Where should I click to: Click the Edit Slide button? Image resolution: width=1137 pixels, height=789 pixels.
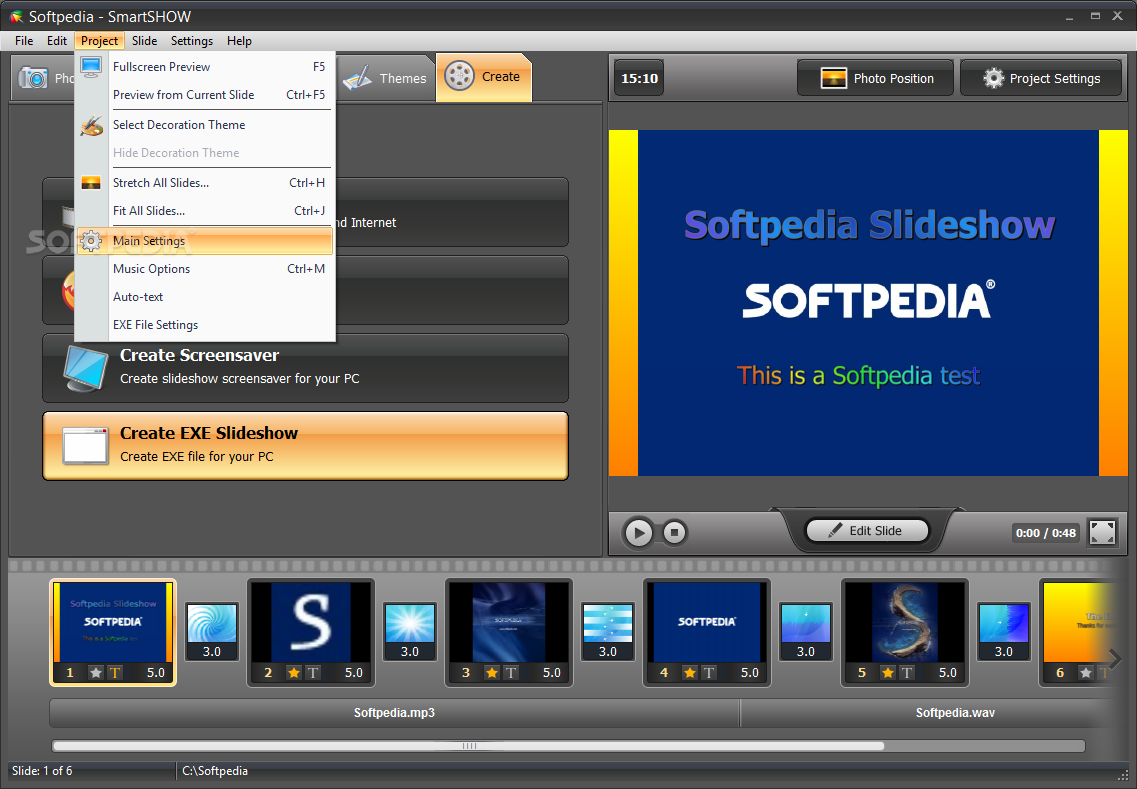(x=867, y=531)
